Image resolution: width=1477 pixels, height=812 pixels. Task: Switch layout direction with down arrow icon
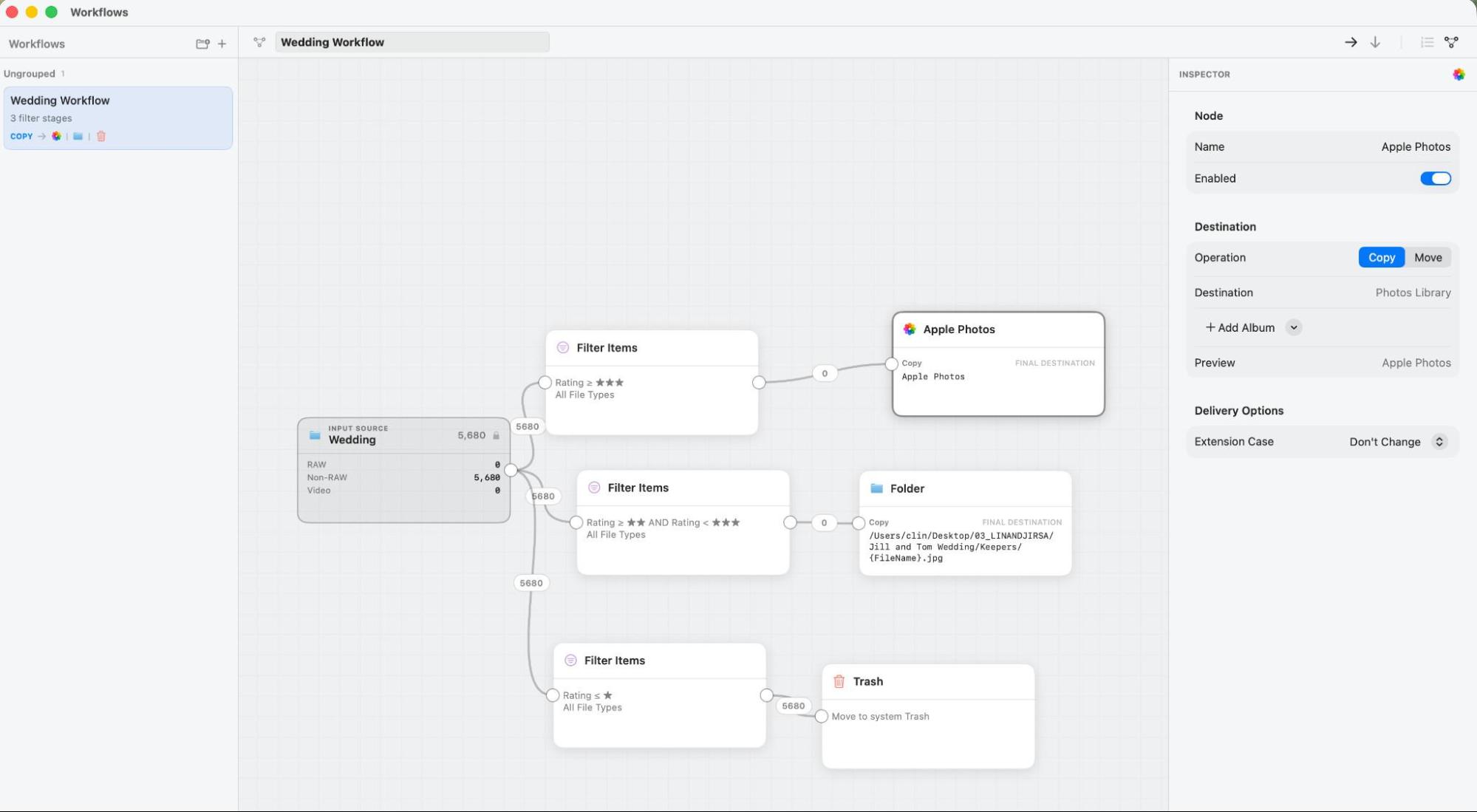coord(1375,42)
